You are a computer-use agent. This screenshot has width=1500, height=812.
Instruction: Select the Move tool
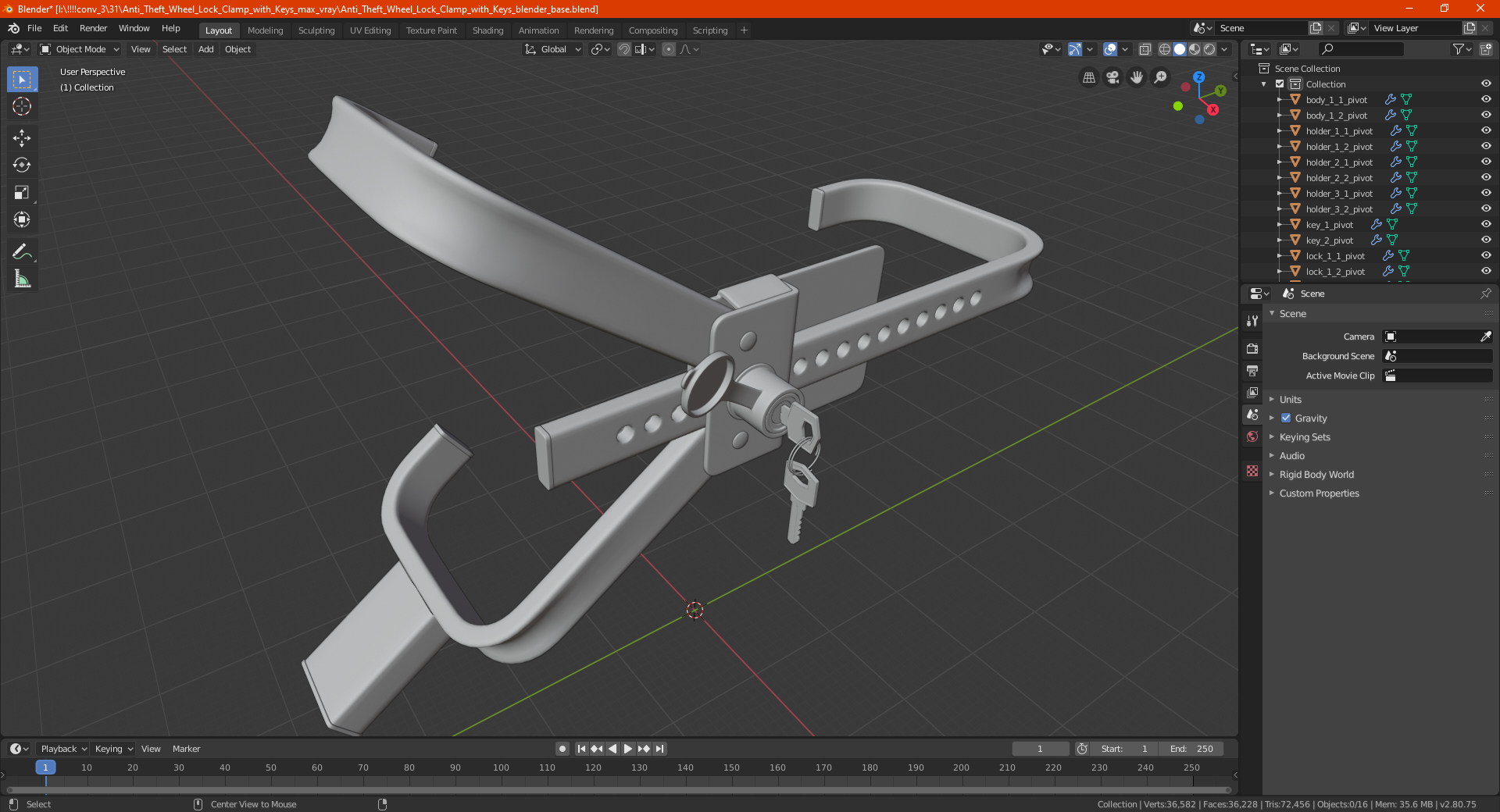click(22, 138)
